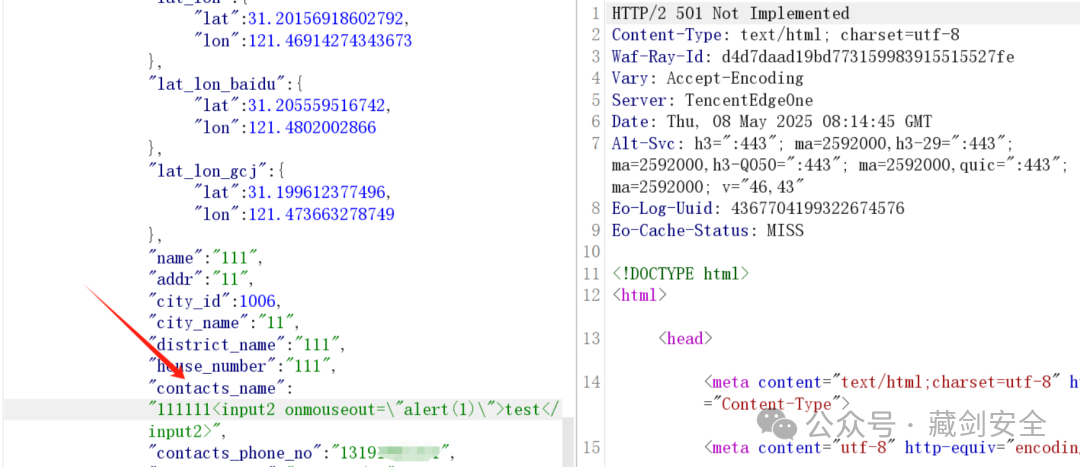Click the lon 121.4802002866 value
The image size is (1080, 467).
312,127
